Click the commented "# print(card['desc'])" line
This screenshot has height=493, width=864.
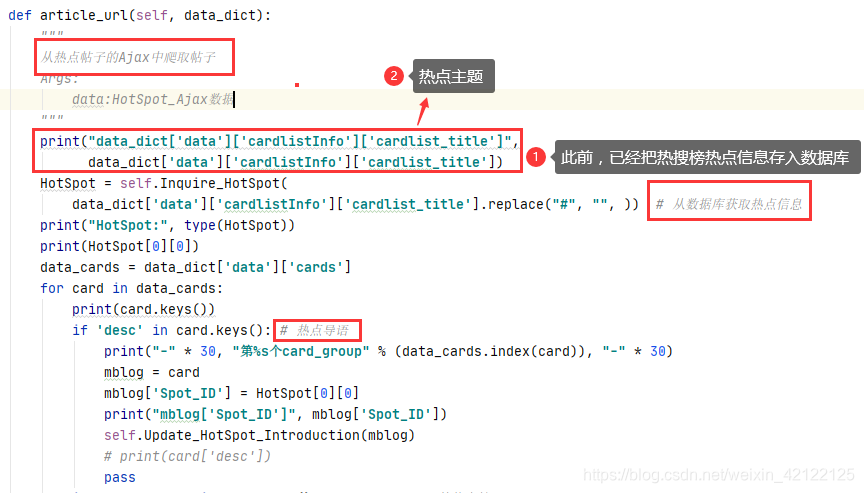187,456
